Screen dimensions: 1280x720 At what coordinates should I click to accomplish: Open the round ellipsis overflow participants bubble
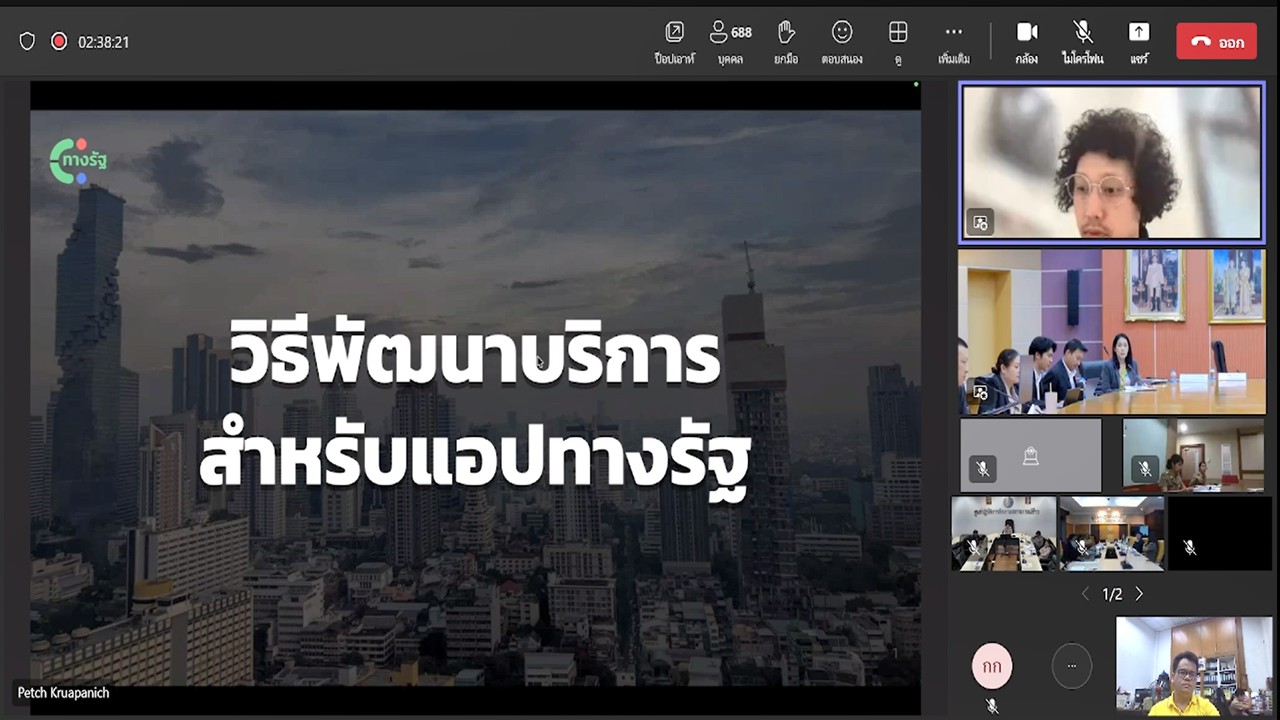[x=1071, y=666]
